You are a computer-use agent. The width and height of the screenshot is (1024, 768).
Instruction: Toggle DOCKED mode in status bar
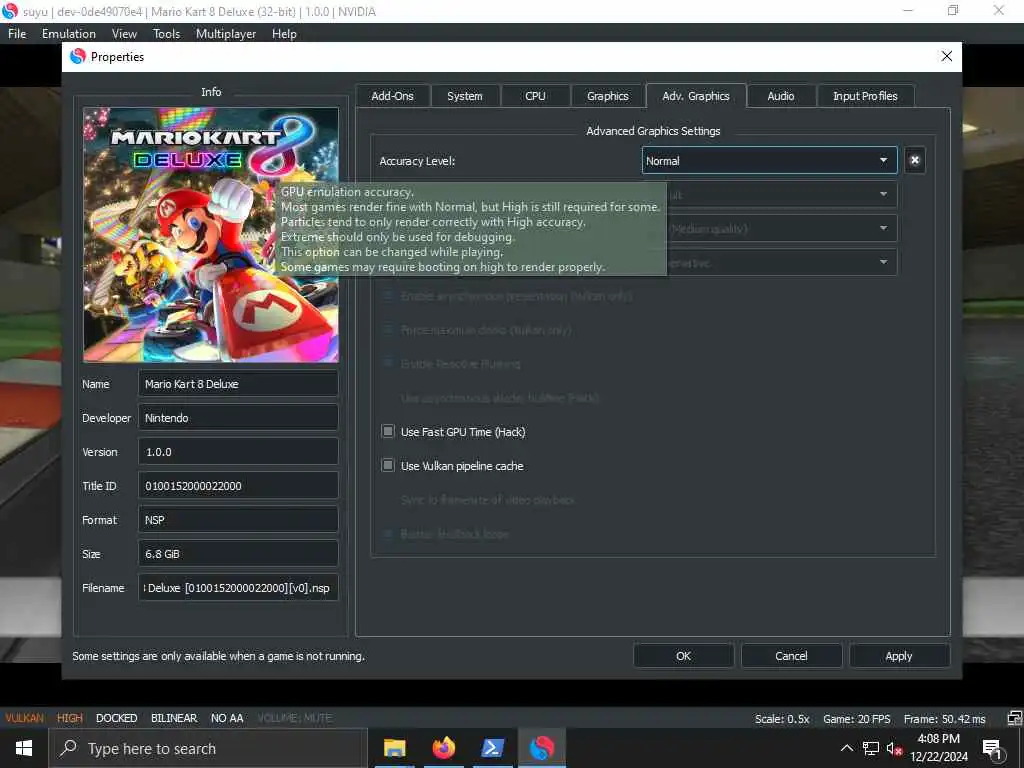(117, 718)
